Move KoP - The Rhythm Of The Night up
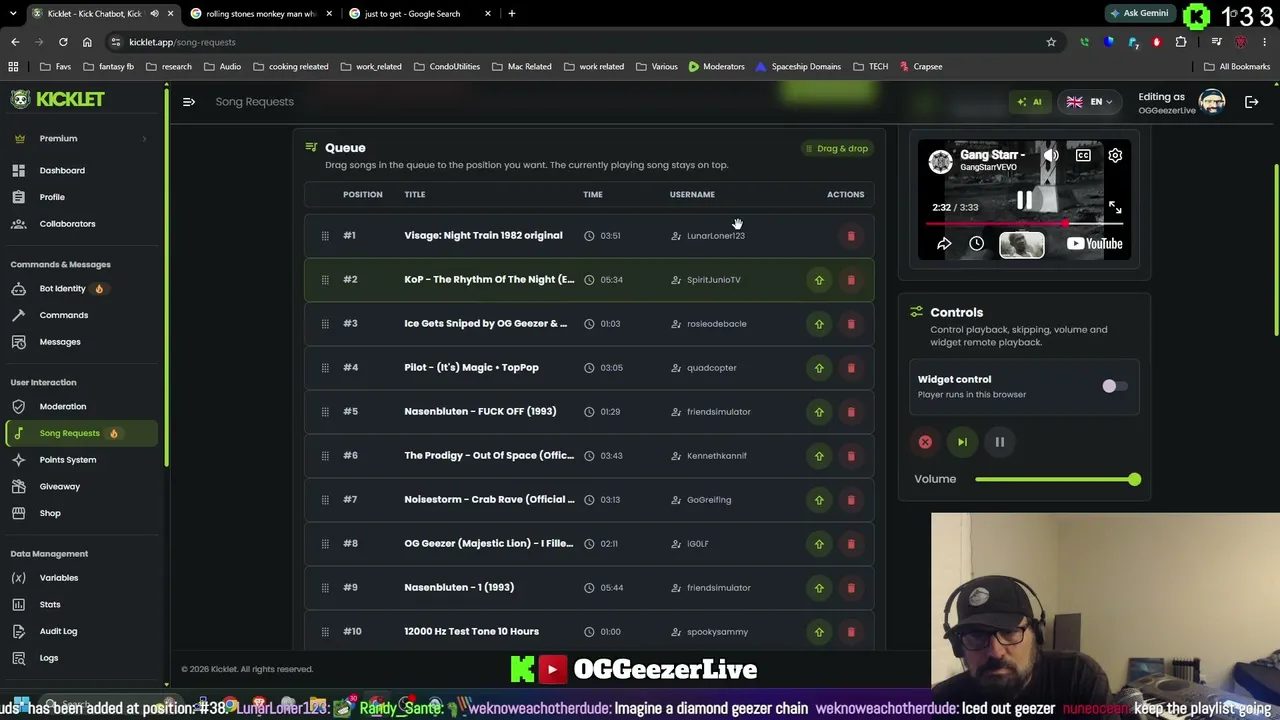 tap(819, 280)
